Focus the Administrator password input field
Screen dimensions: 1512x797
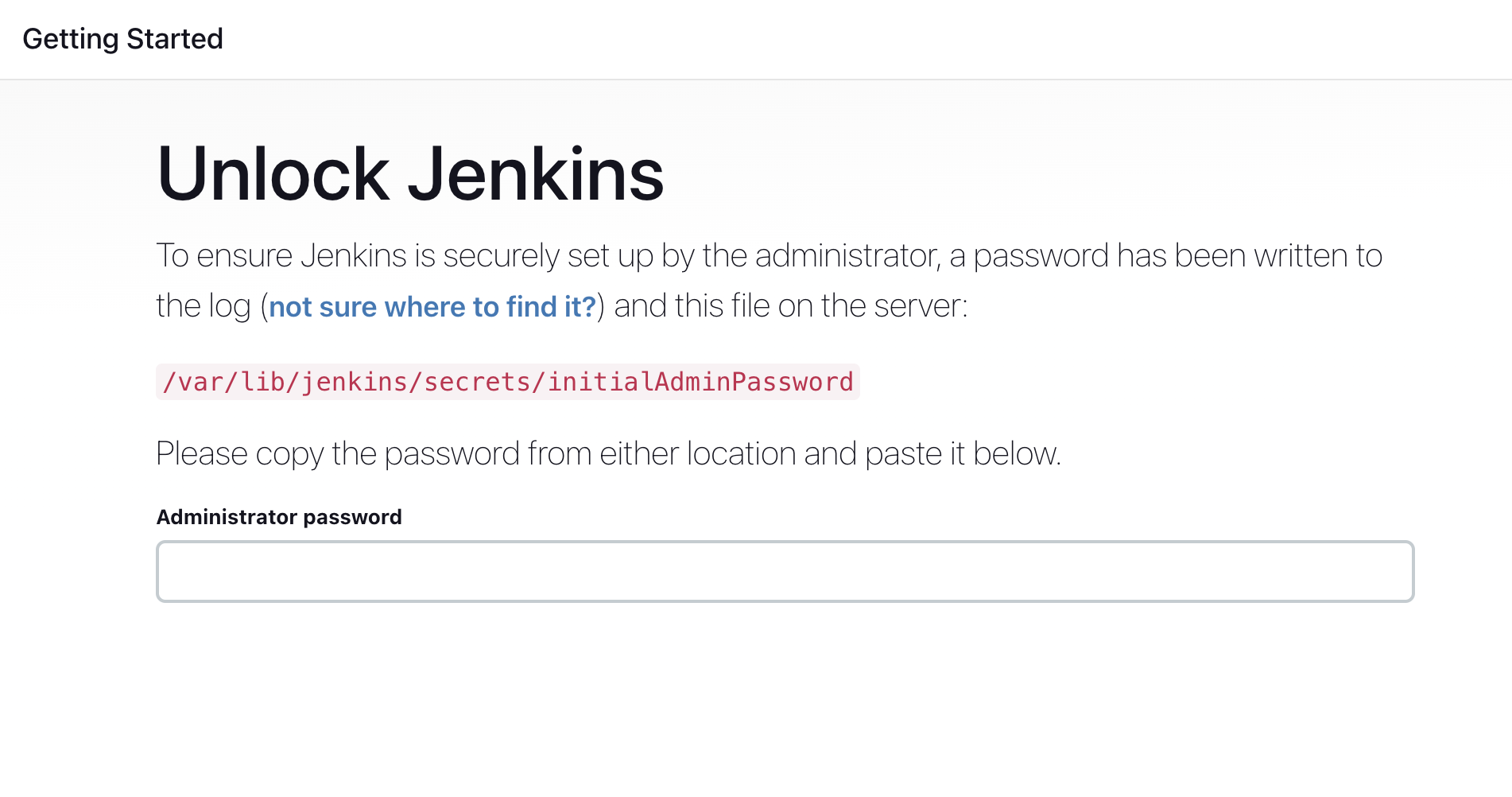[x=785, y=571]
